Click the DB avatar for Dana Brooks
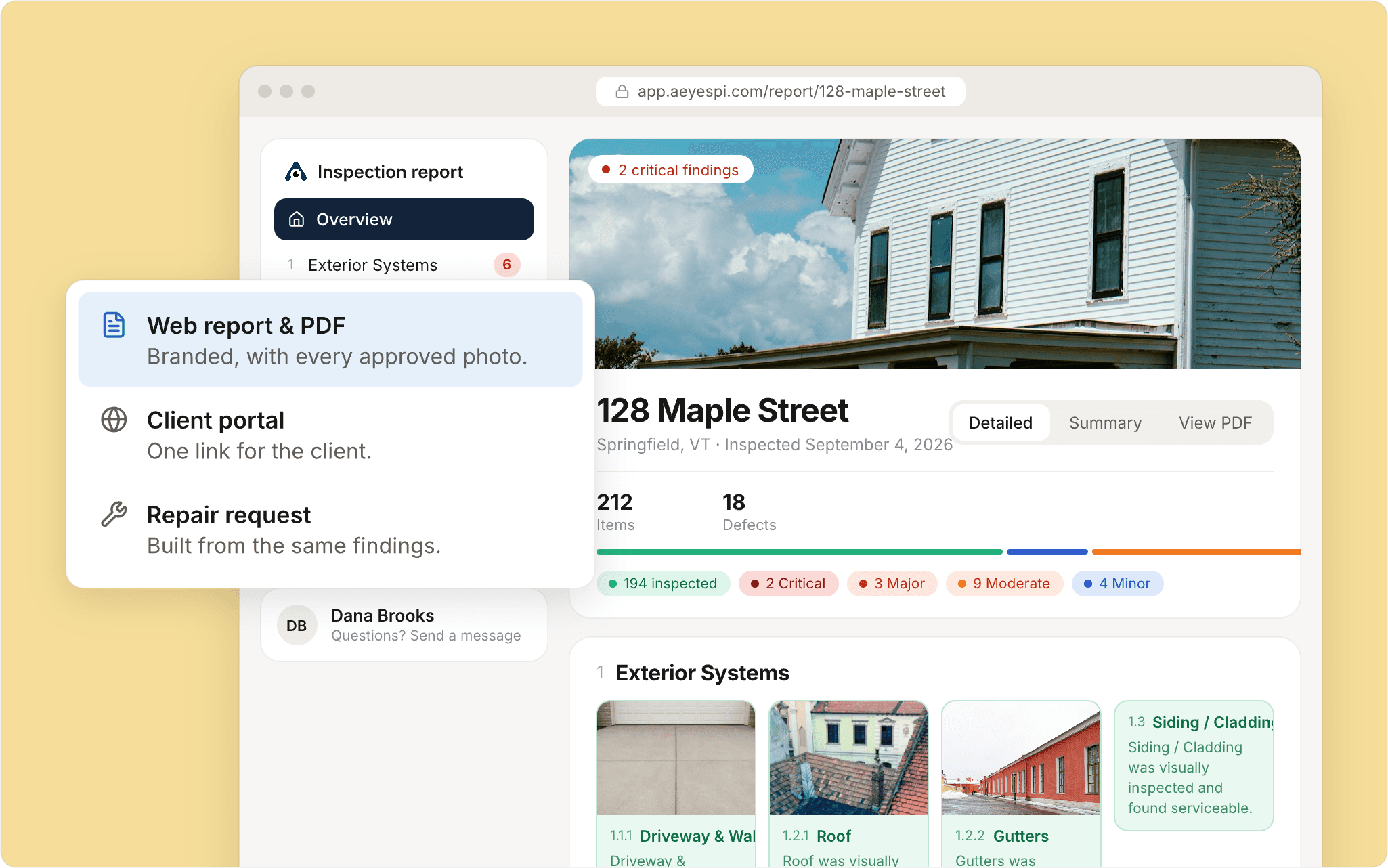This screenshot has width=1388, height=868. tap(297, 626)
